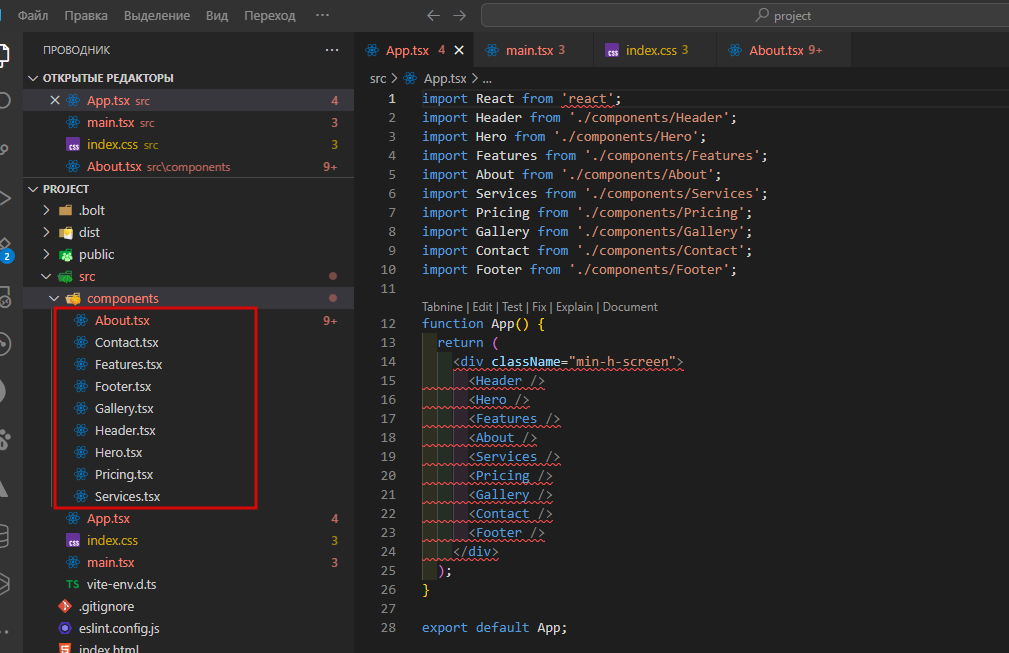1009x653 pixels.
Task: Close the App.tsx editor tab
Action: (459, 50)
